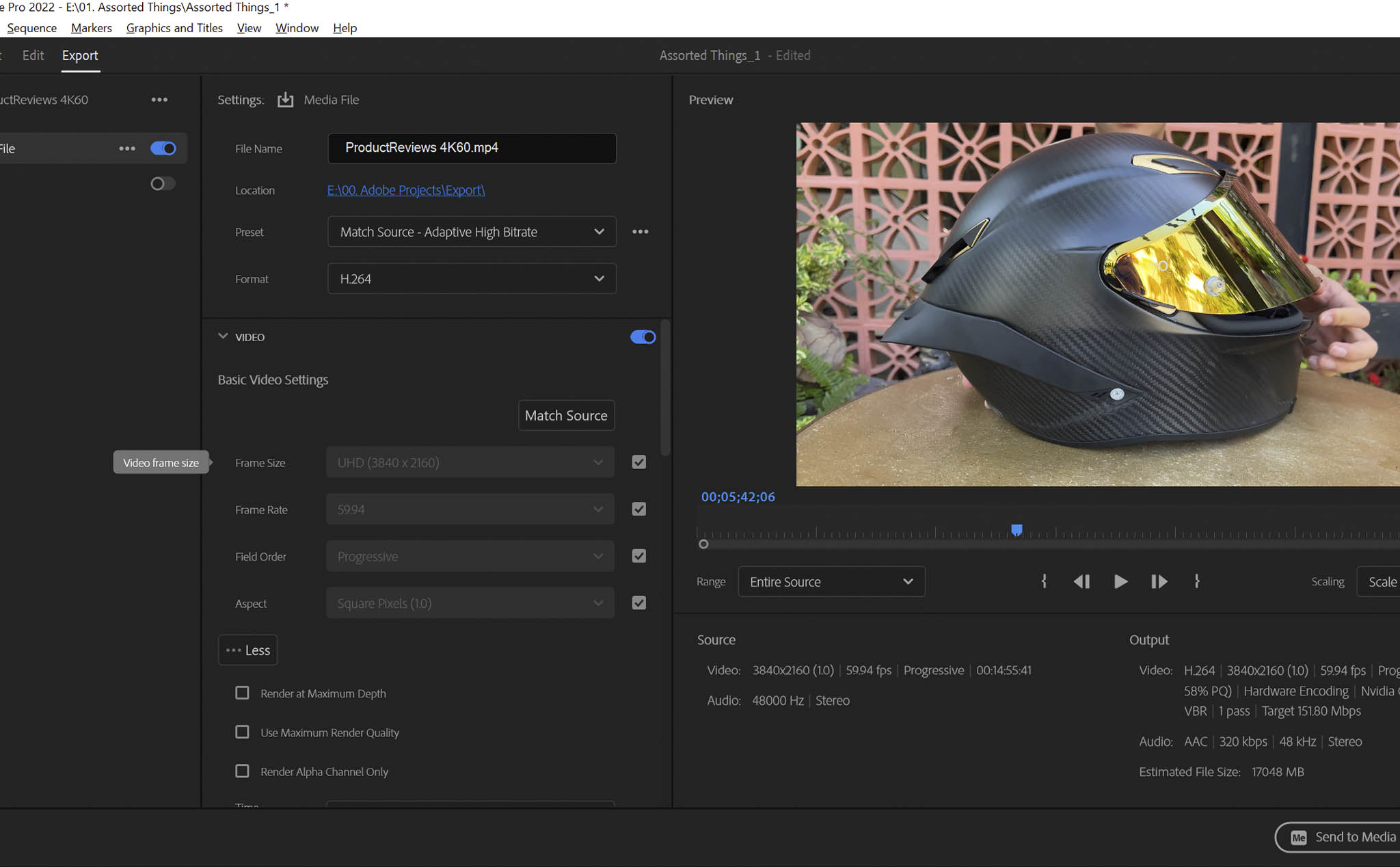Enable Render Alpha Channel Only
The height and width of the screenshot is (867, 1400).
click(242, 771)
